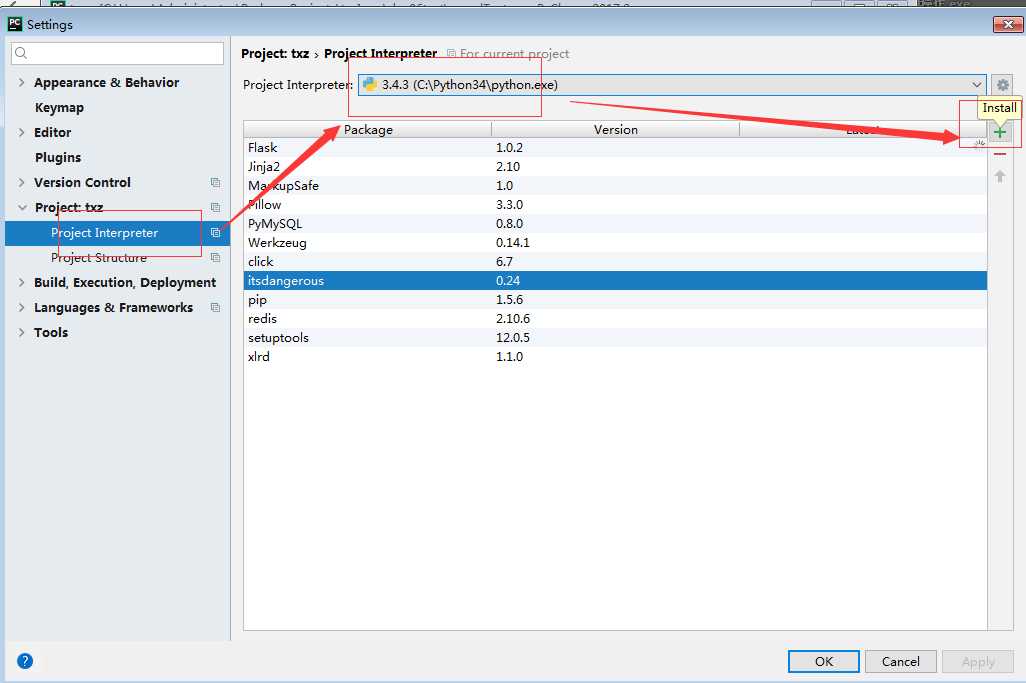The height and width of the screenshot is (683, 1026).
Task: Open the Plugins settings page
Action: 58,158
